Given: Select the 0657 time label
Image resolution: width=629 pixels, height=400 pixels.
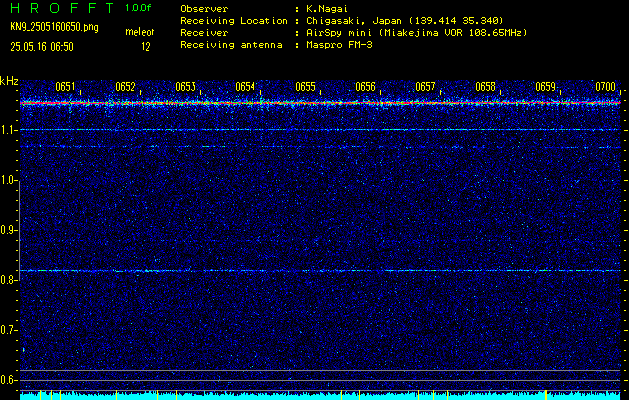Looking at the screenshot, I should coord(425,87).
